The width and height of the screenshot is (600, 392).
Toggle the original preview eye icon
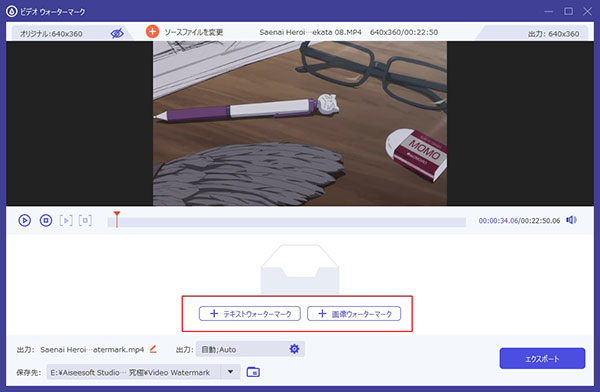point(117,33)
